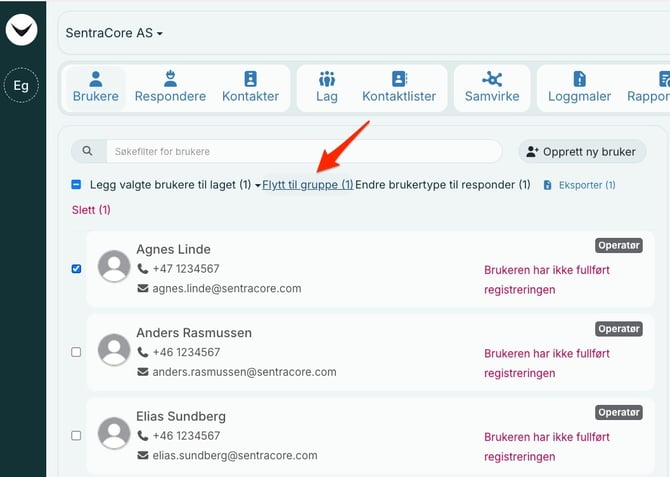670x477 pixels.
Task: Toggle the select-all users checkbox
Action: [77, 185]
